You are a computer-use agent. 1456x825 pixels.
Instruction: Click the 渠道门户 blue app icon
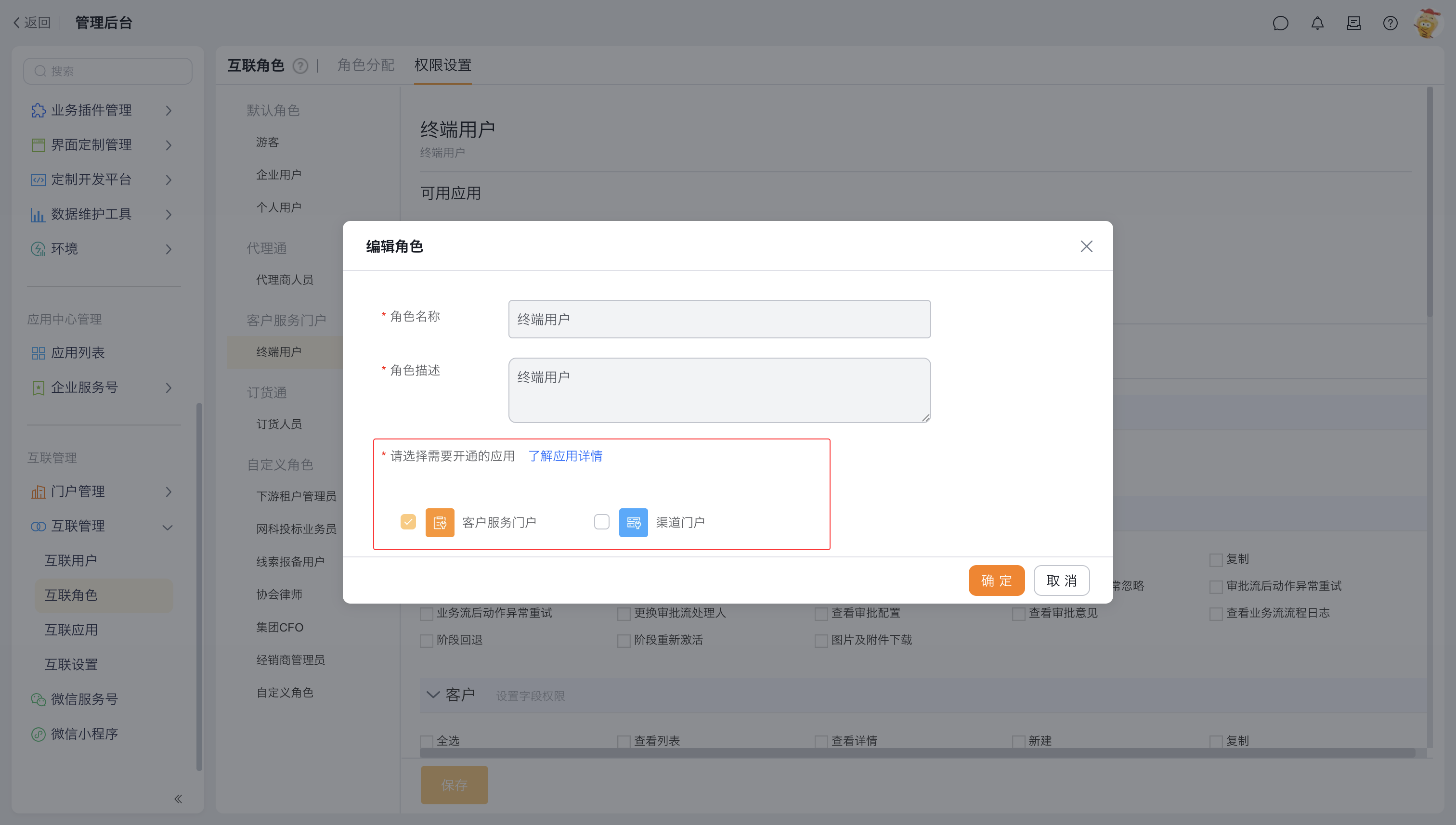click(633, 522)
